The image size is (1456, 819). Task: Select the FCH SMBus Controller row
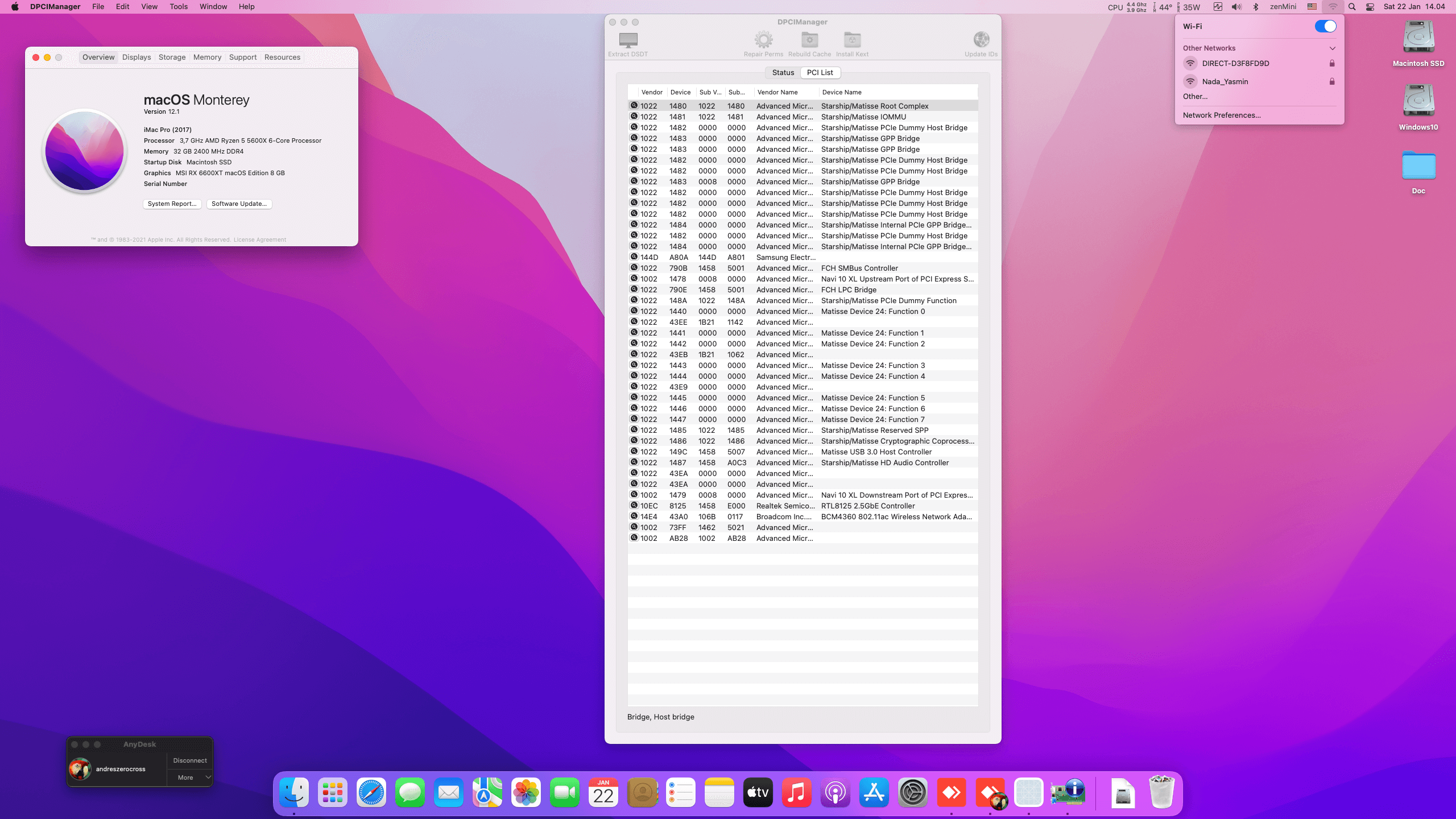pos(803,268)
